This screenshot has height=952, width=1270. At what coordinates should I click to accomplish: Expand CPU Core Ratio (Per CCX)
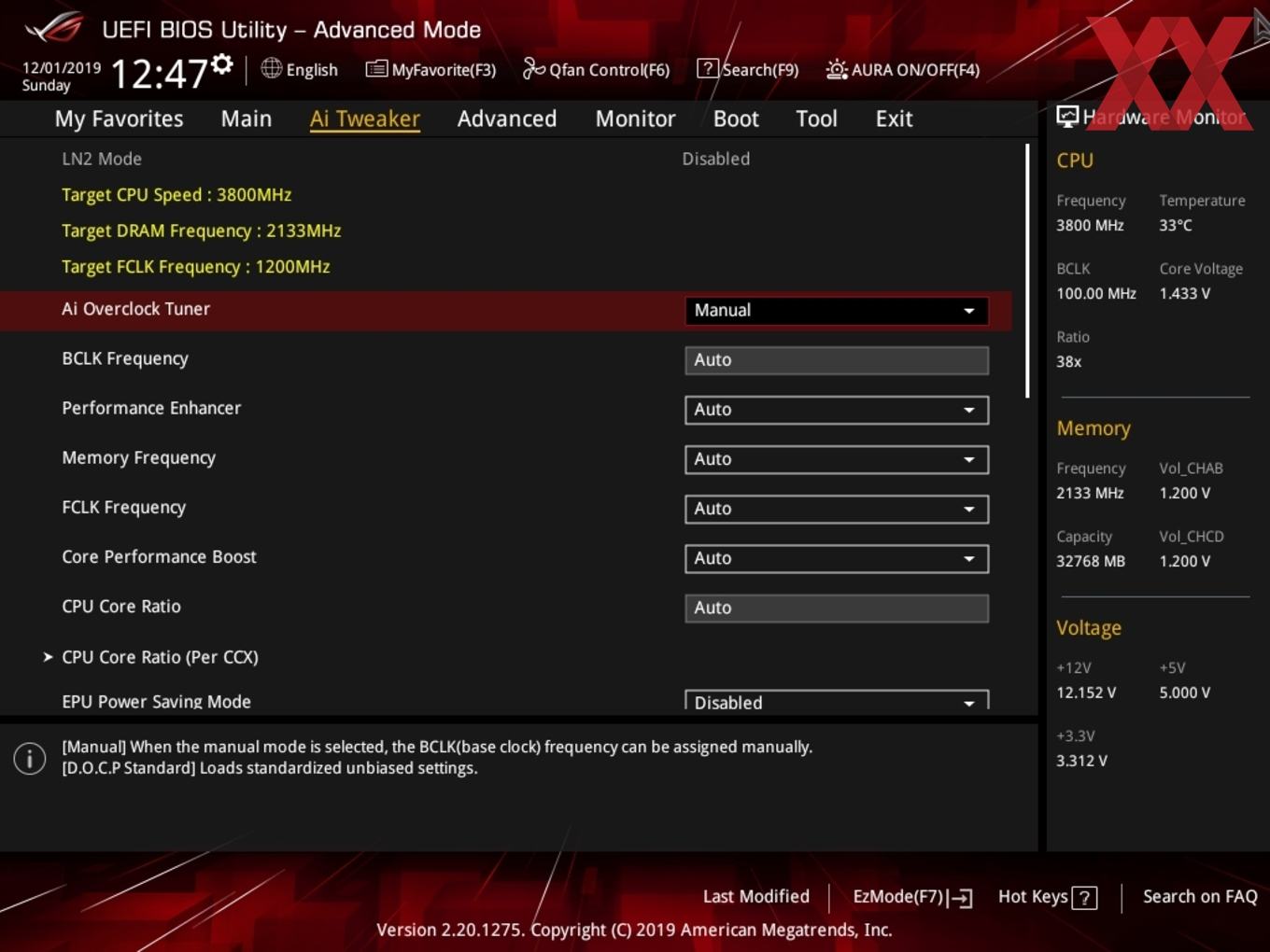pos(160,657)
